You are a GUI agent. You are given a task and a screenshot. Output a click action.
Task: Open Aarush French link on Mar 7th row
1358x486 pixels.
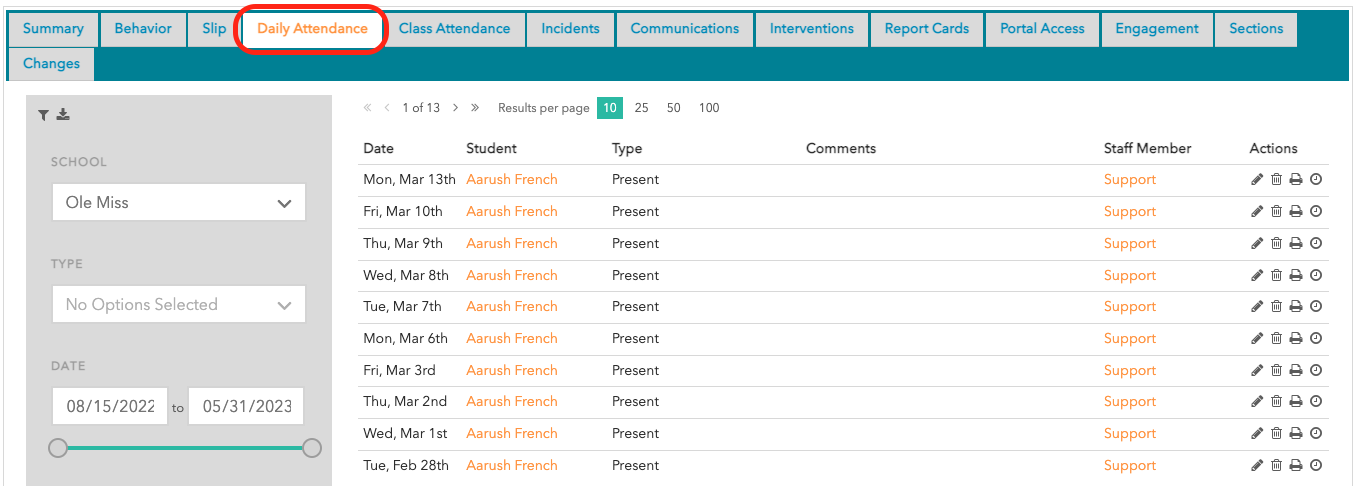click(x=511, y=307)
